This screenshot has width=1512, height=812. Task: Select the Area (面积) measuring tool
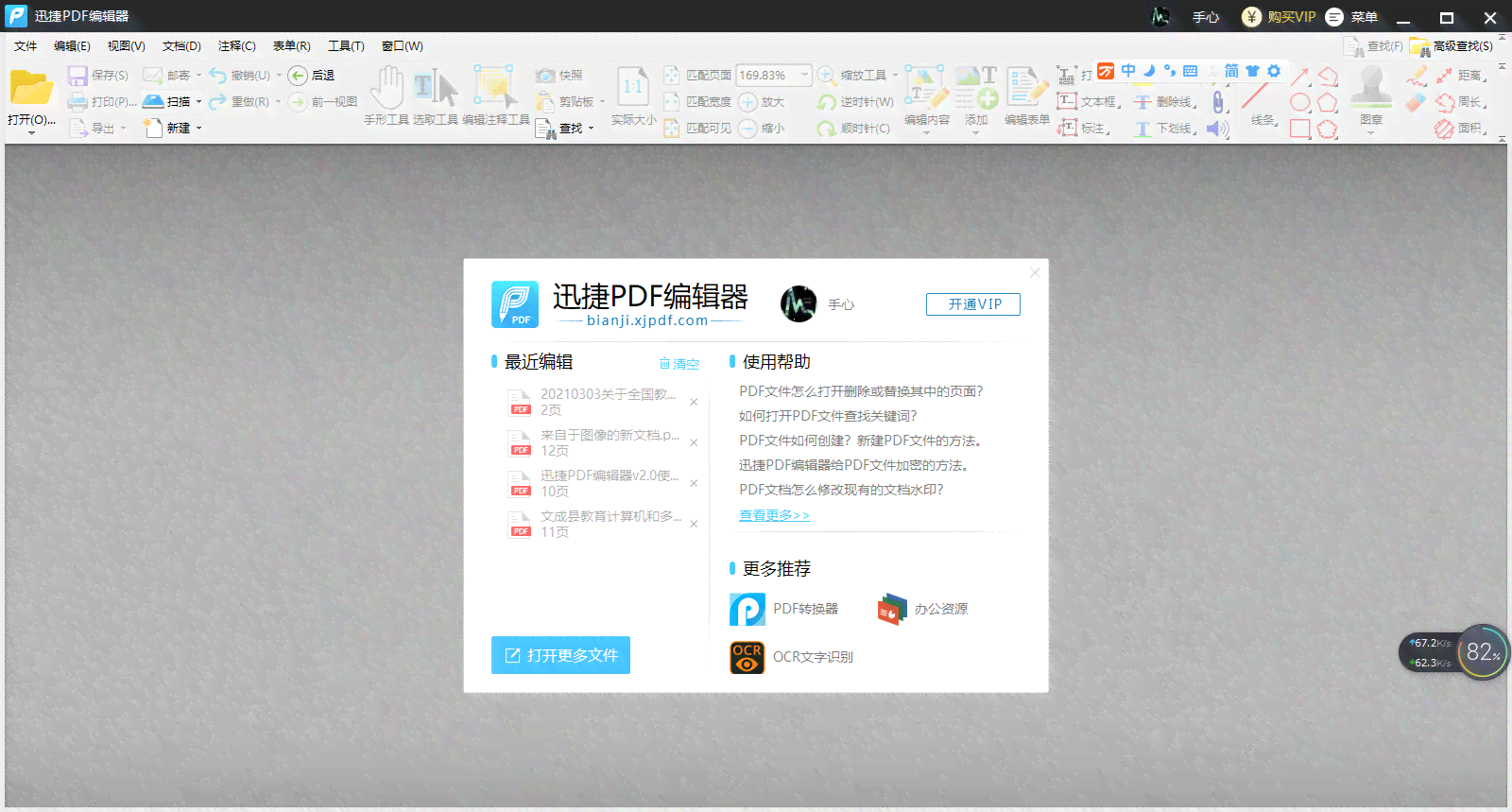click(x=1460, y=128)
